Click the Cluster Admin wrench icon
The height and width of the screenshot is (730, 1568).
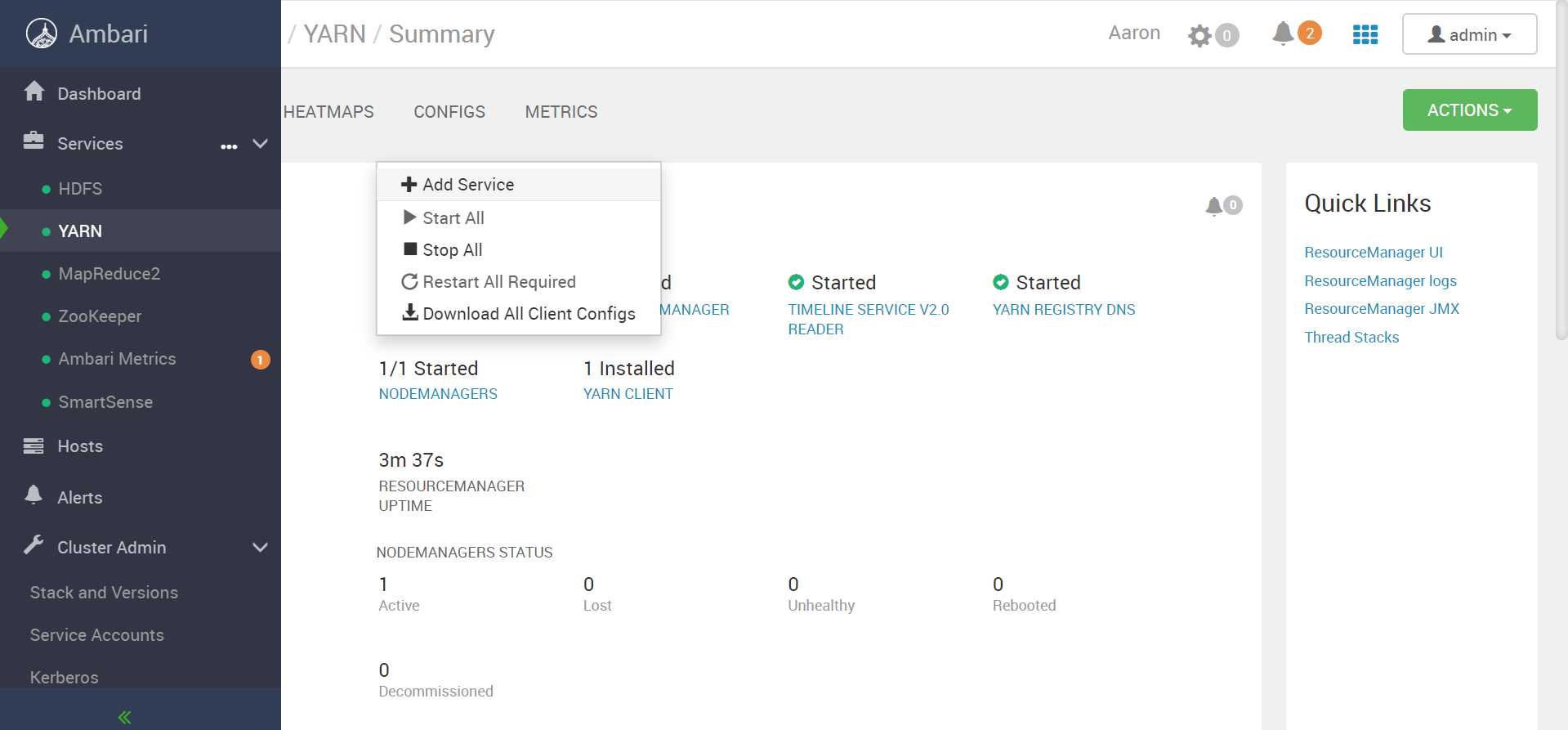coord(34,544)
